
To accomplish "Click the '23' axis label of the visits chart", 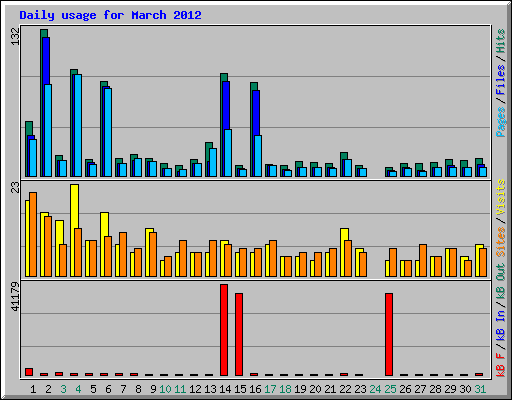I will tap(15, 188).
